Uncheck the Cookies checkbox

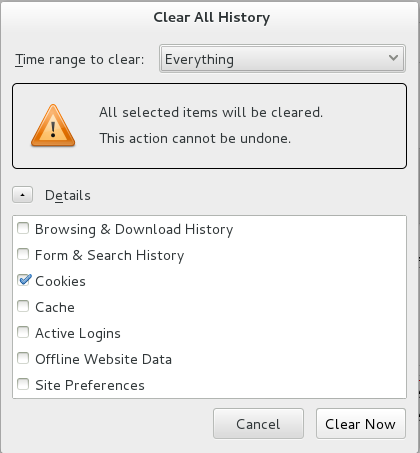coord(24,280)
